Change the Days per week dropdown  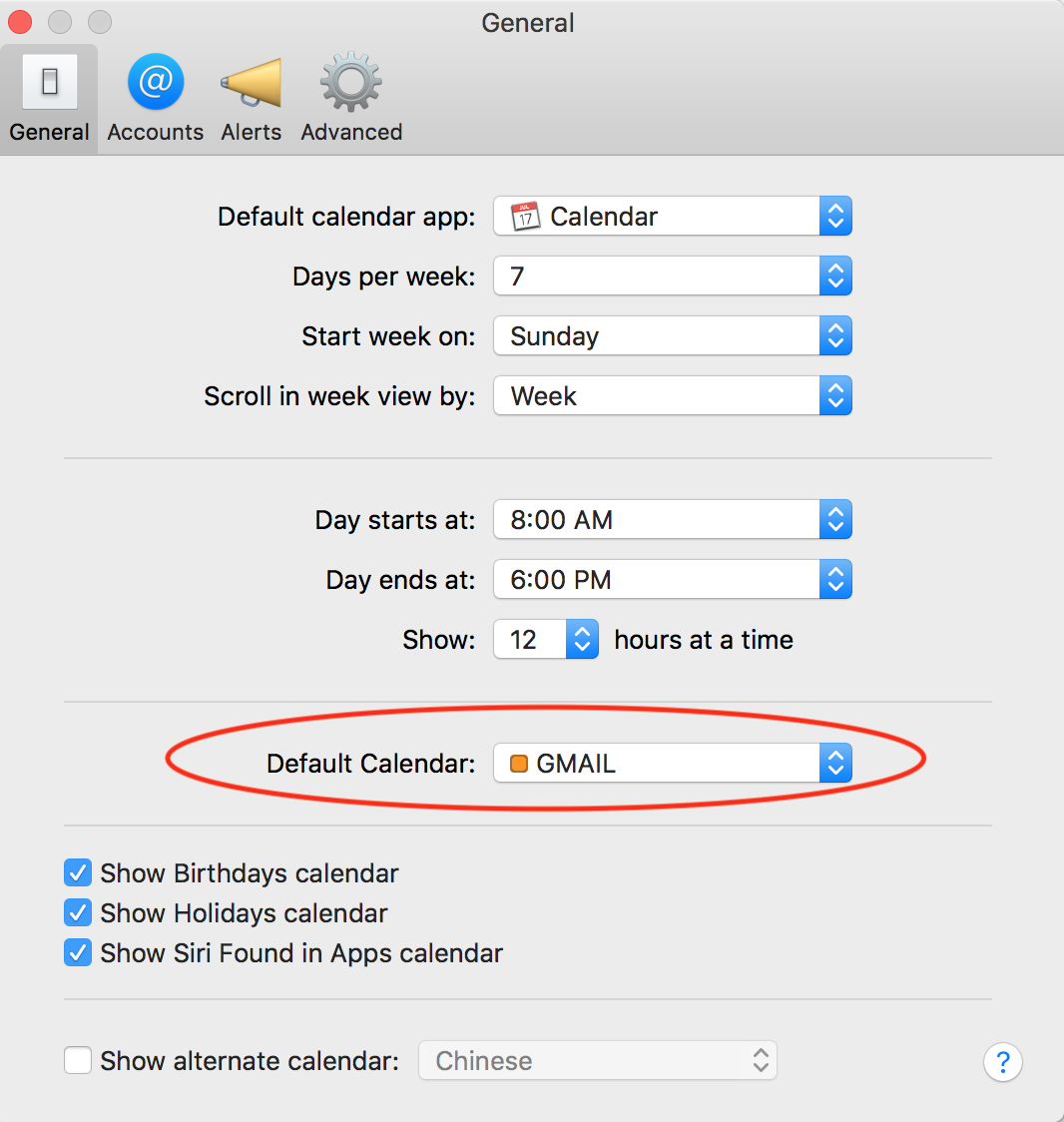(835, 276)
